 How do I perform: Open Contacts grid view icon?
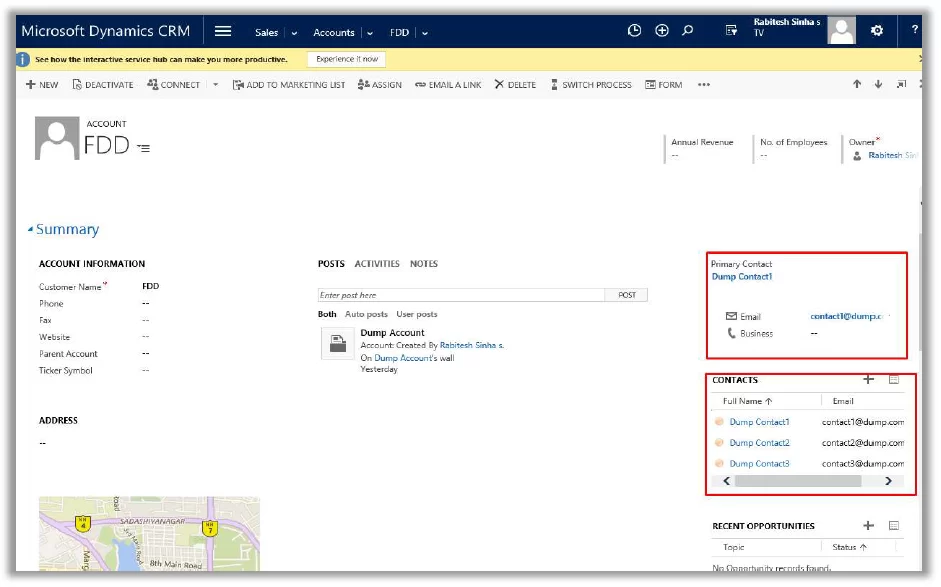pos(896,380)
